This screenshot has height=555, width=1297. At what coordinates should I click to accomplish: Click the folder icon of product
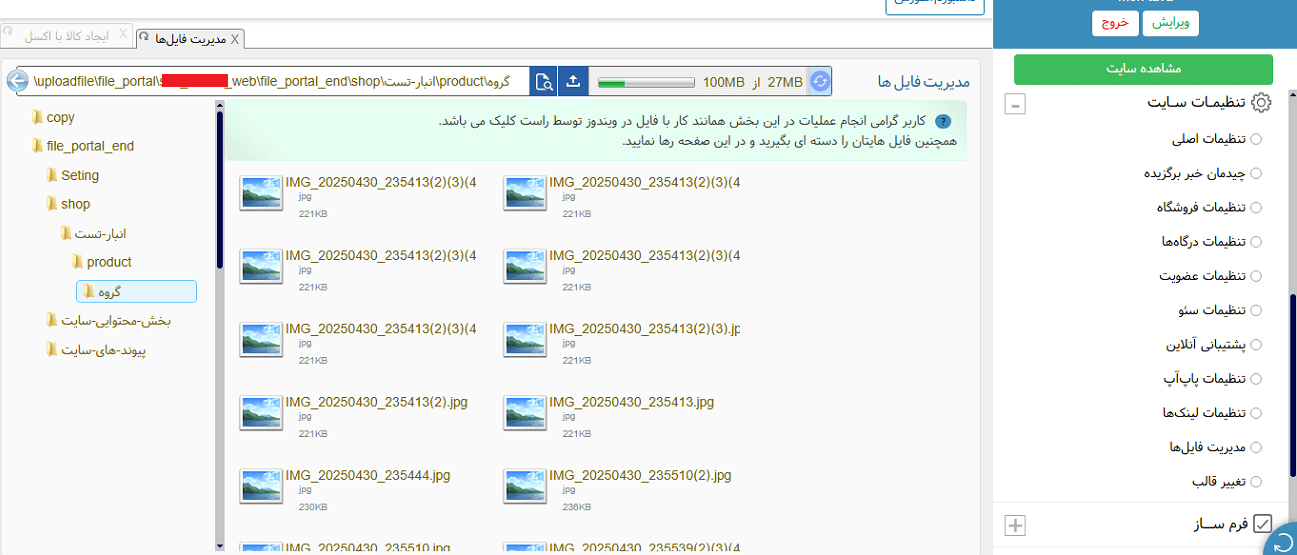coord(78,262)
